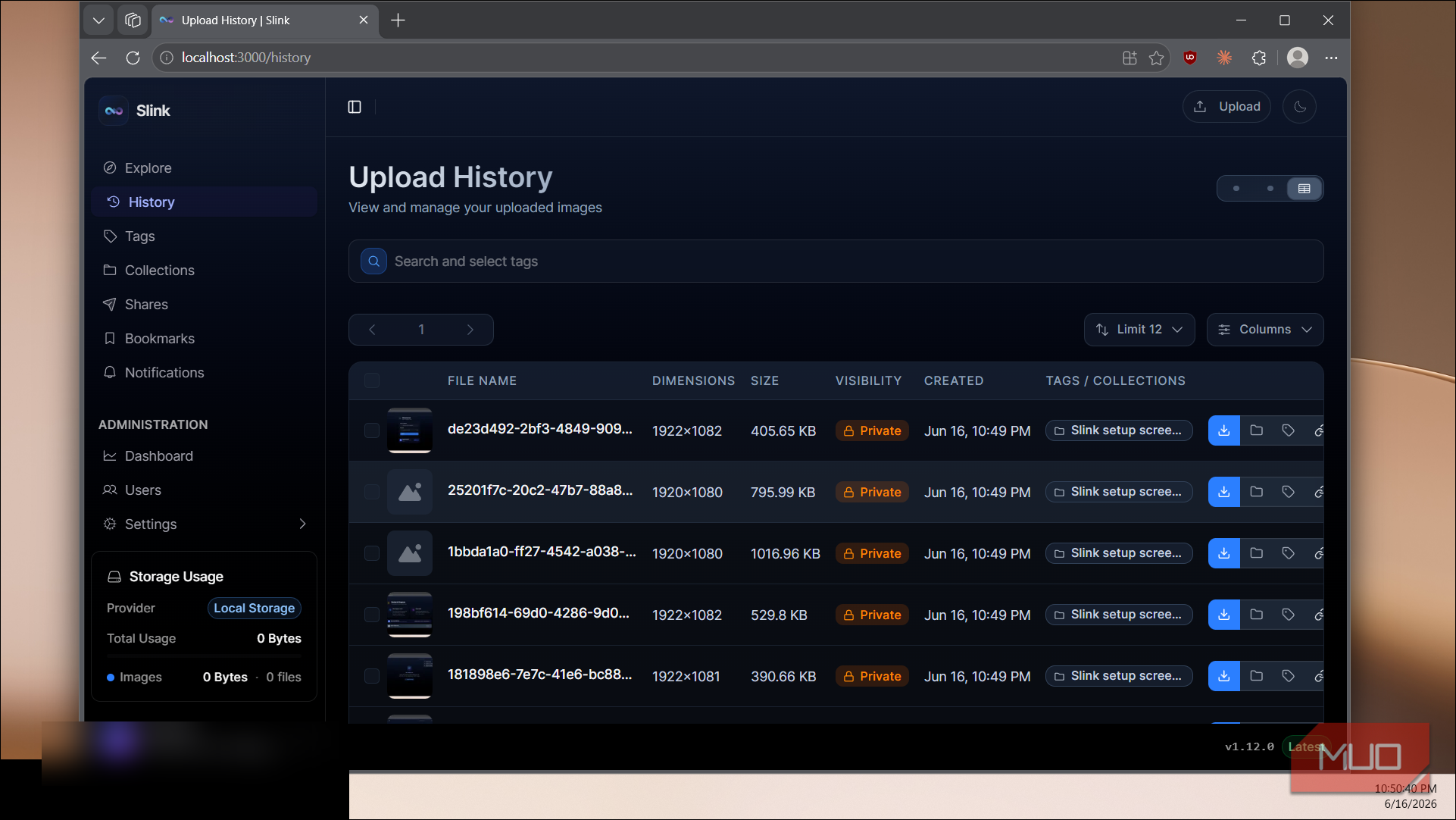The height and width of the screenshot is (820, 1456).
Task: Open thumbnail of de23d492 image
Action: pyautogui.click(x=410, y=430)
